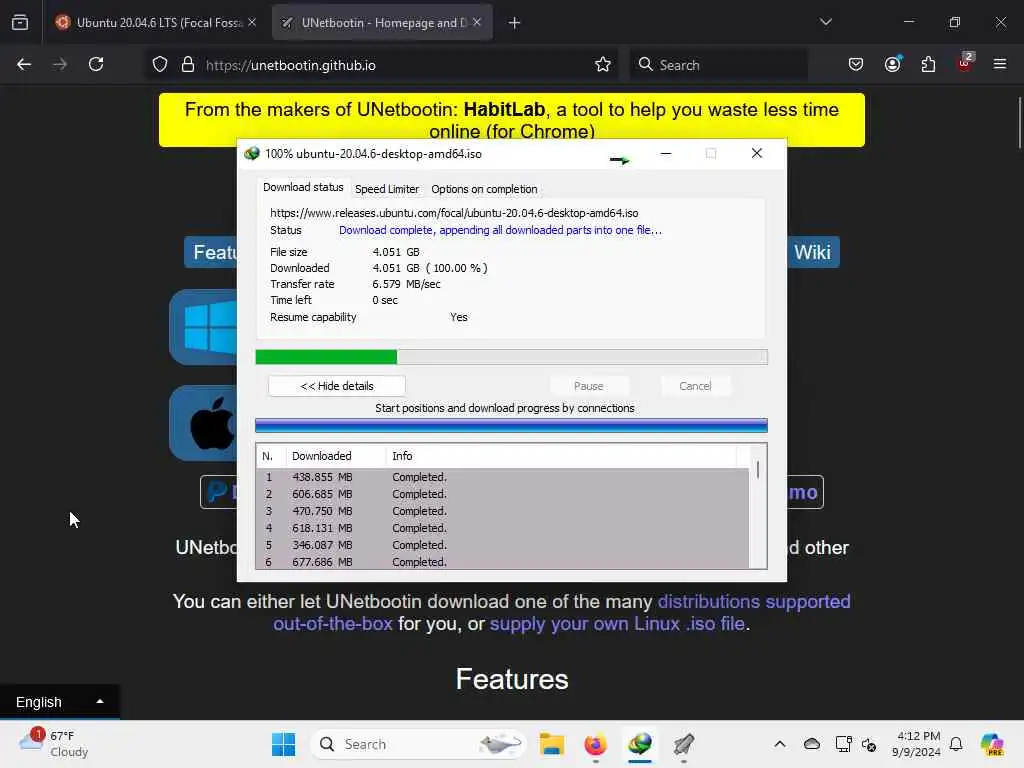Screen dimensions: 1024x768
Task: Open the Firefox tab overview icon
Action: point(20,22)
